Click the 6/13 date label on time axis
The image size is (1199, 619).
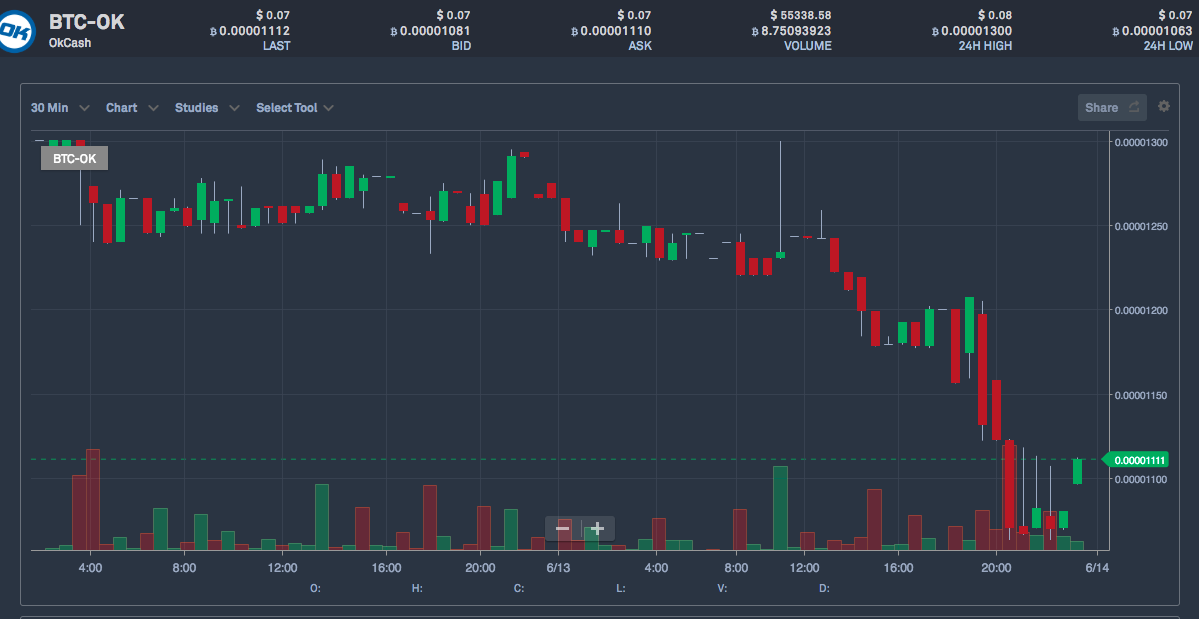[x=558, y=568]
